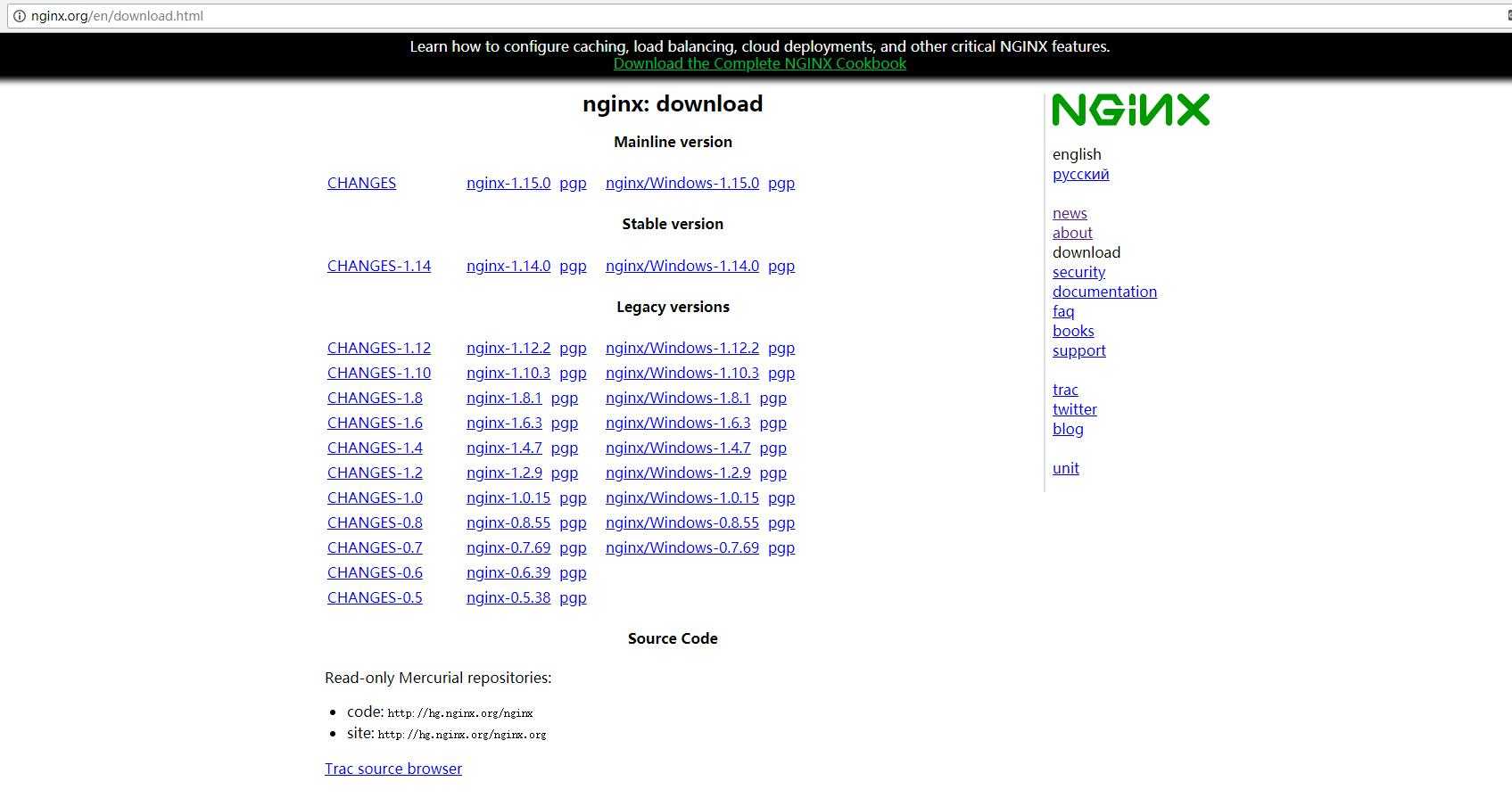Download nginx/Windows-1.12.2
The height and width of the screenshot is (798, 1512).
(682, 348)
